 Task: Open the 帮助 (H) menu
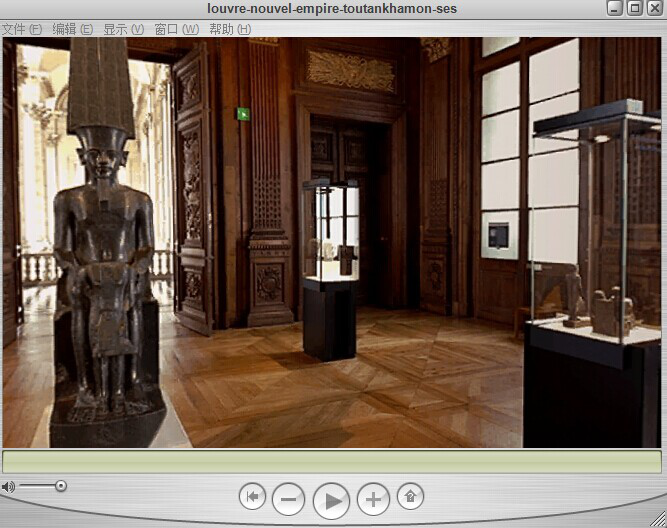tap(230, 29)
